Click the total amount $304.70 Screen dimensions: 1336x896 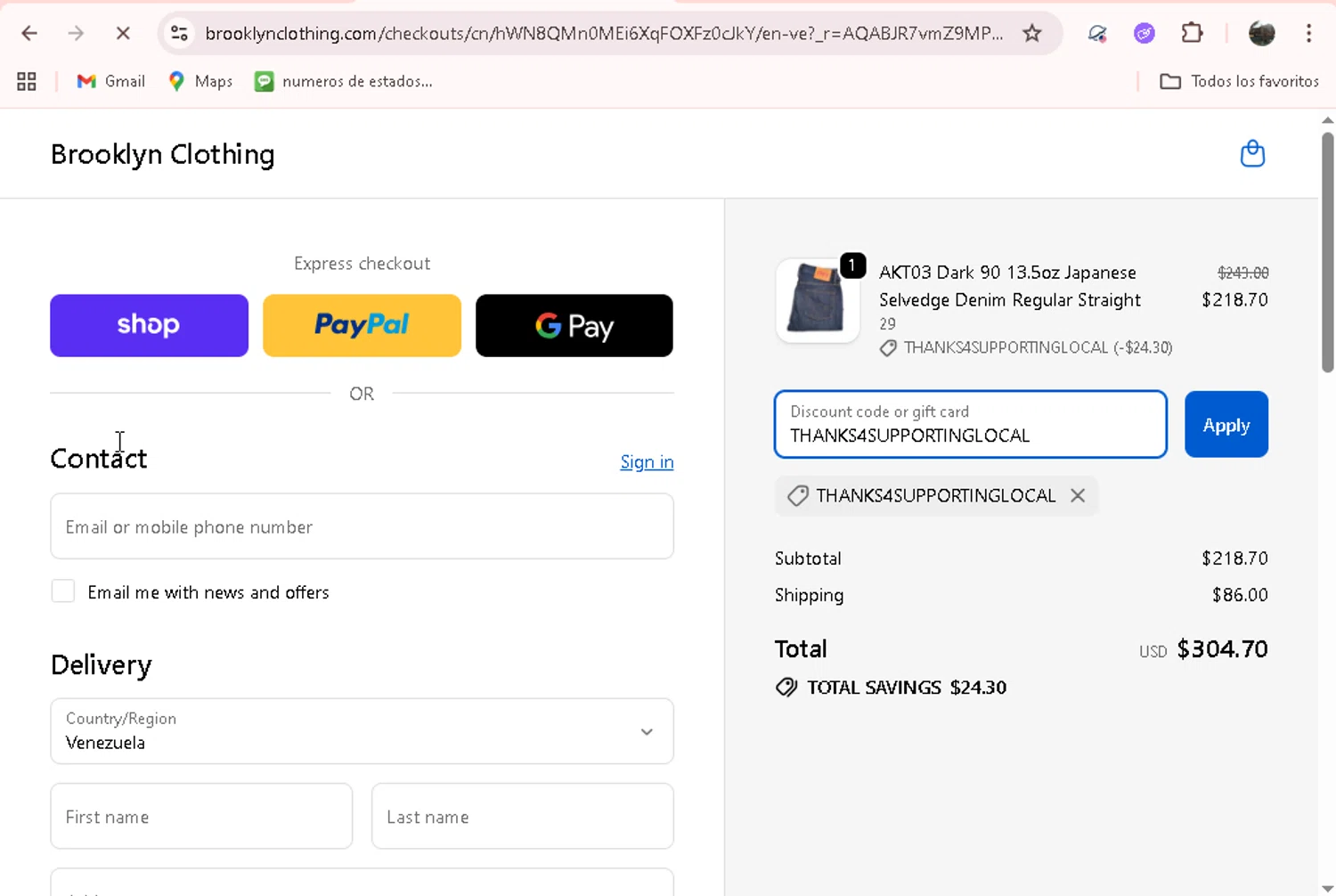[1222, 648]
